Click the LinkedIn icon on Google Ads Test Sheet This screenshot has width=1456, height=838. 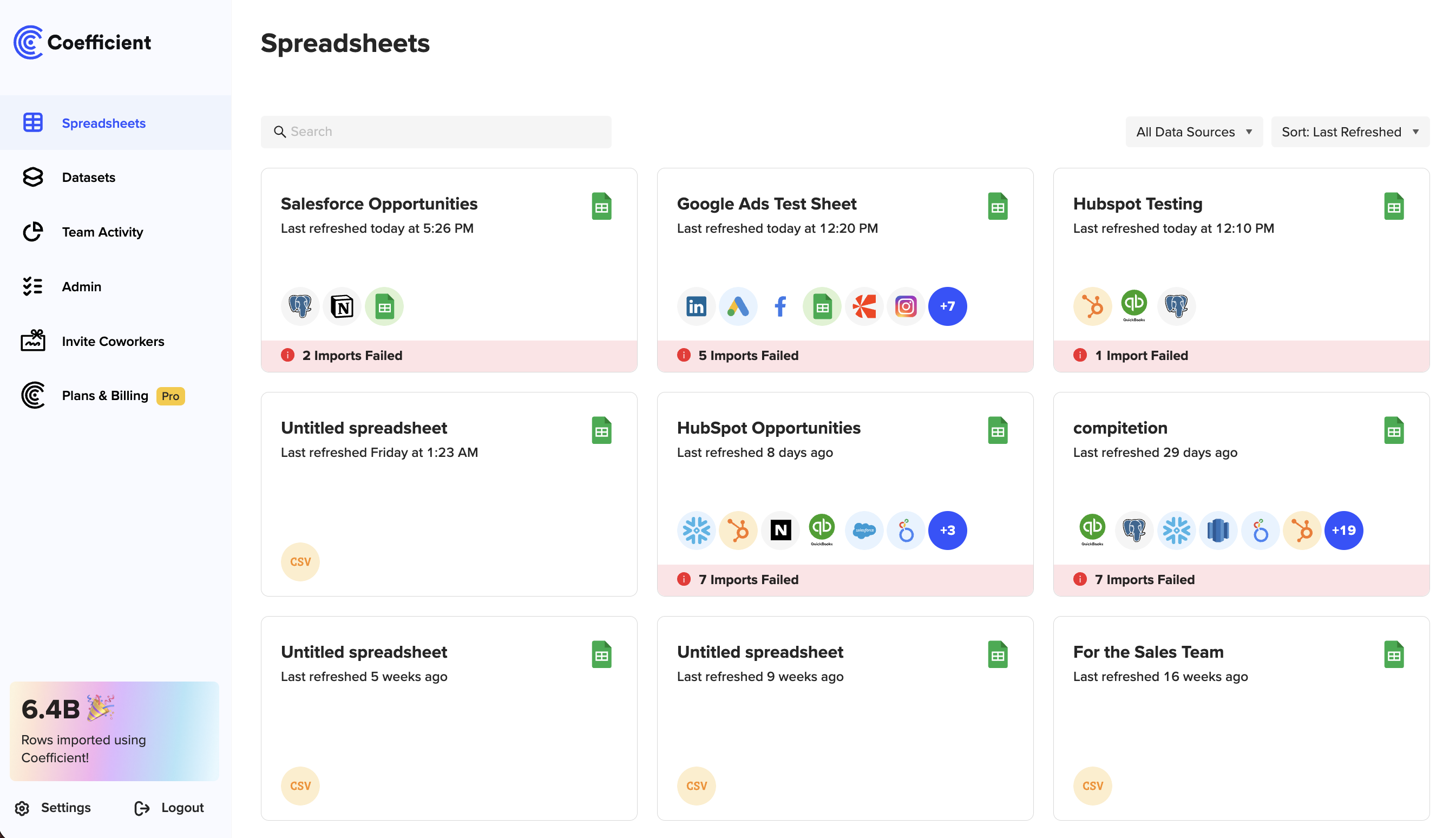coord(696,306)
